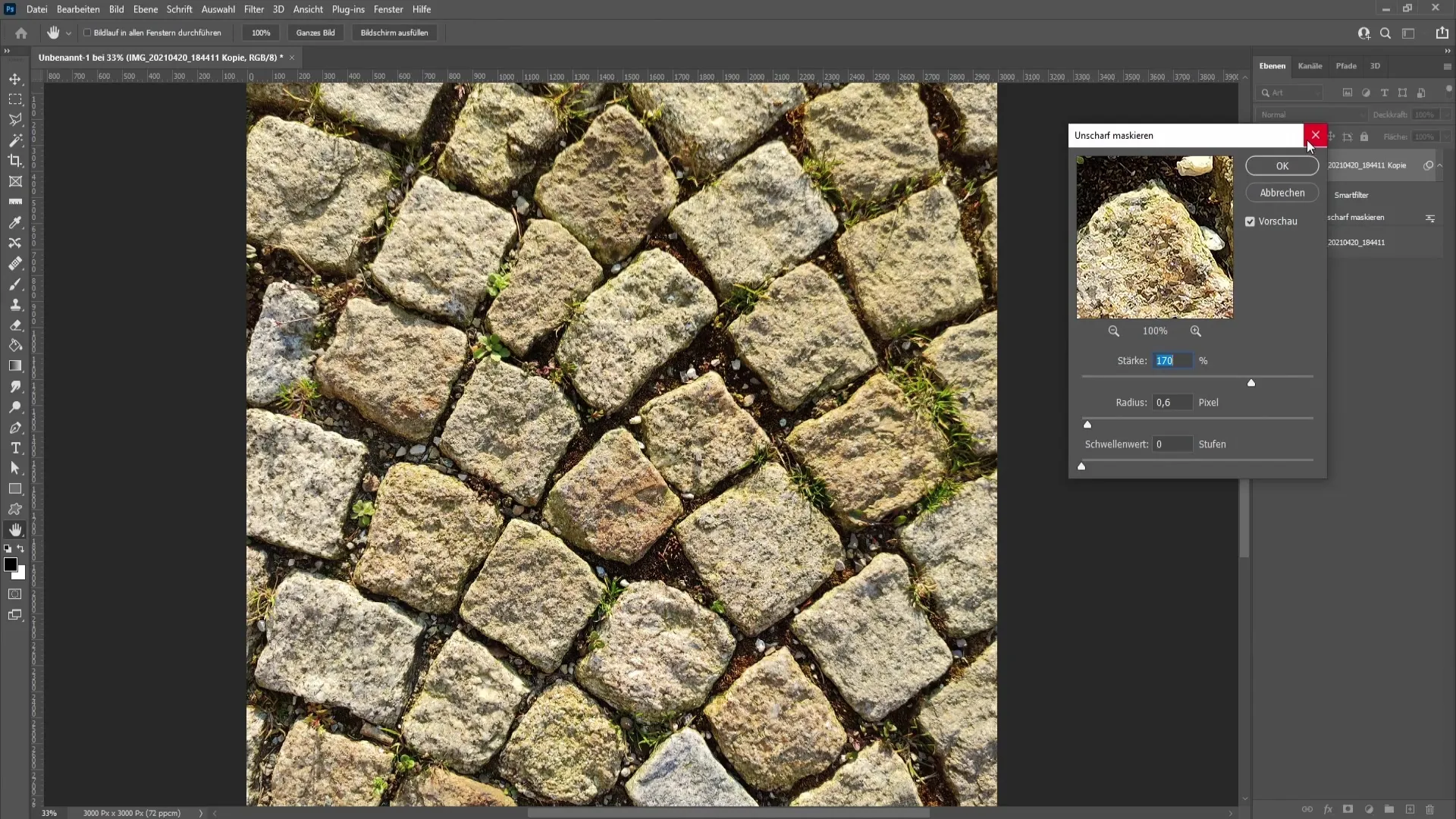The image size is (1456, 819).
Task: Open the layer filter type 'Art' dropdown
Action: click(x=1289, y=93)
